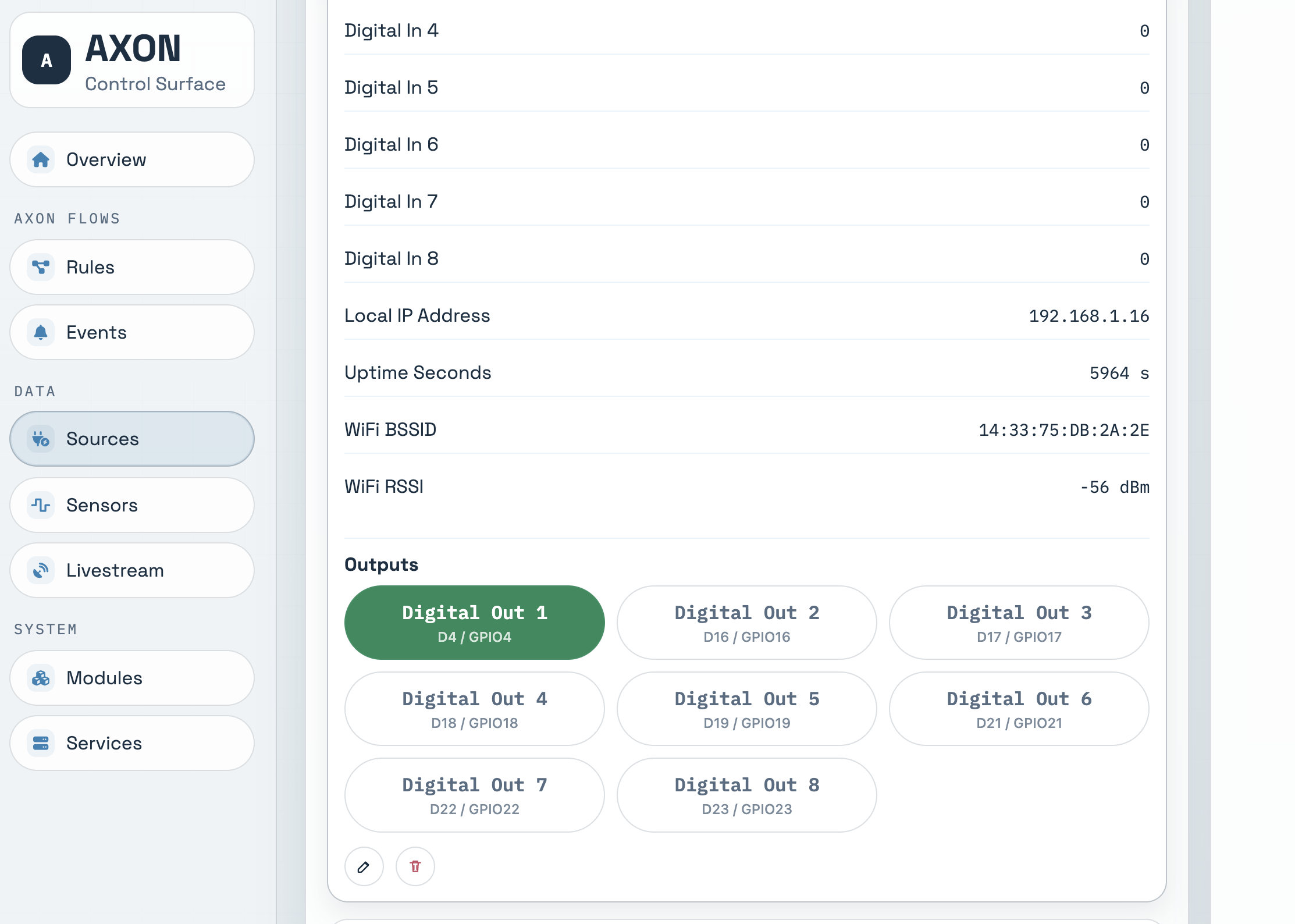Select Sensors in the sidebar
The height and width of the screenshot is (924, 1295).
(132, 505)
